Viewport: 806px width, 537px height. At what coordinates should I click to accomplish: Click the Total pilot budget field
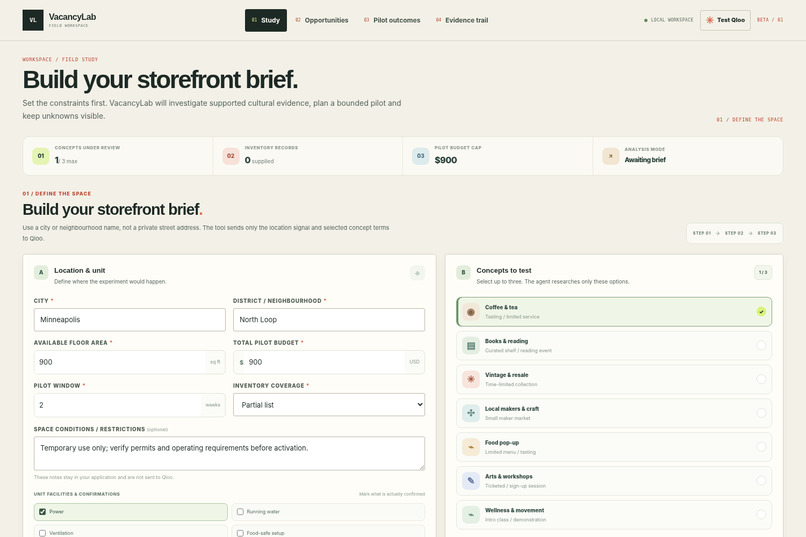329,362
